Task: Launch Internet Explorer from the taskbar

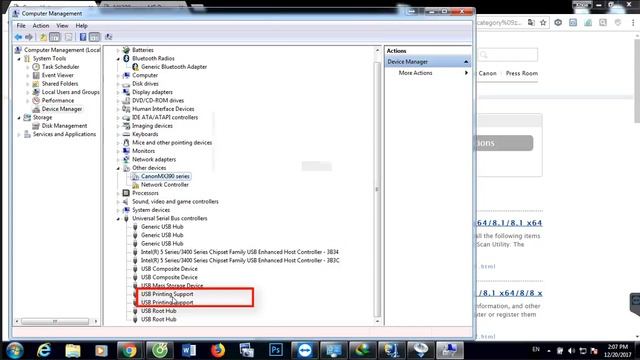Action: [44, 351]
